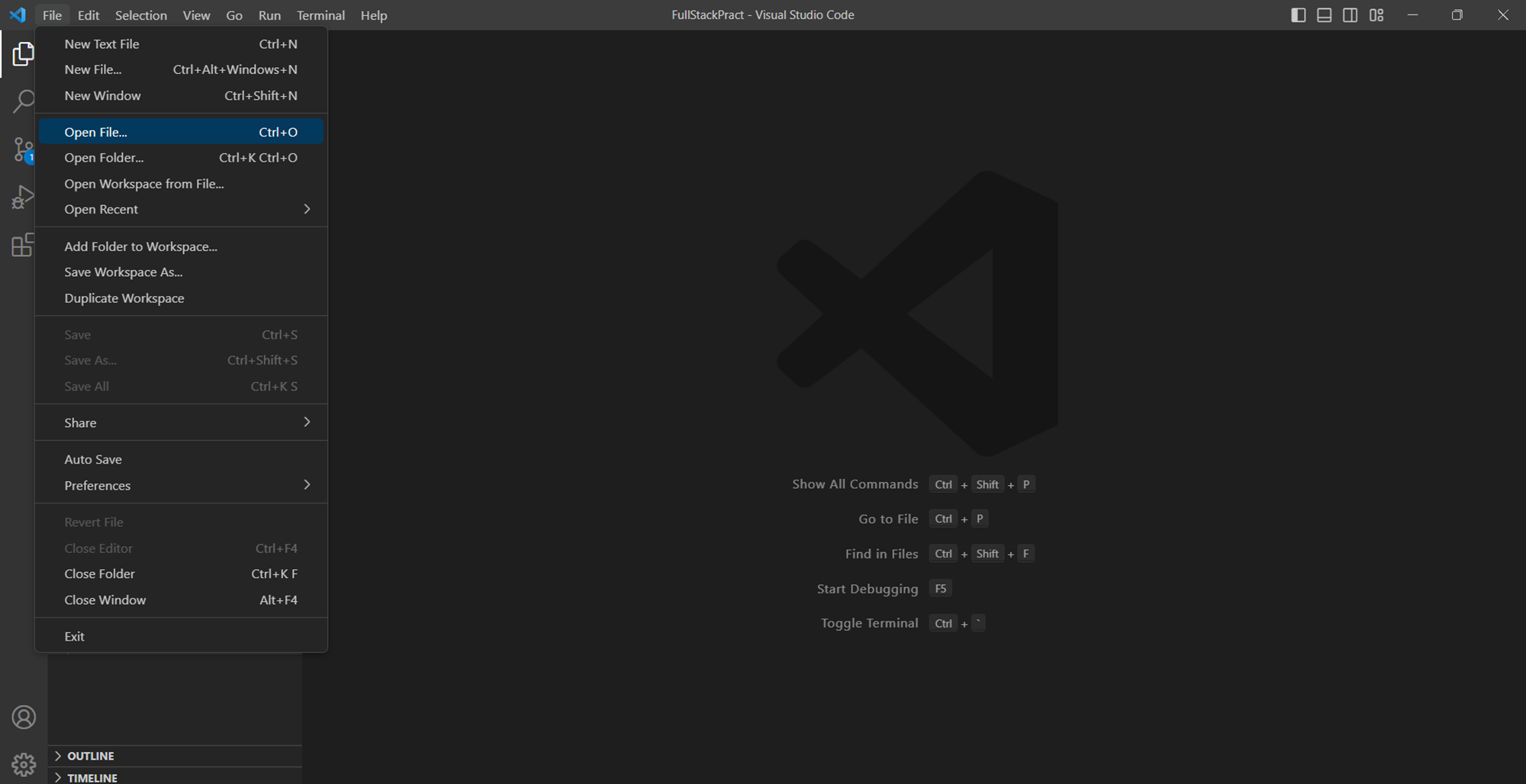Choose Add Folder to Workspace...
This screenshot has height=784, width=1526.
(181, 246)
